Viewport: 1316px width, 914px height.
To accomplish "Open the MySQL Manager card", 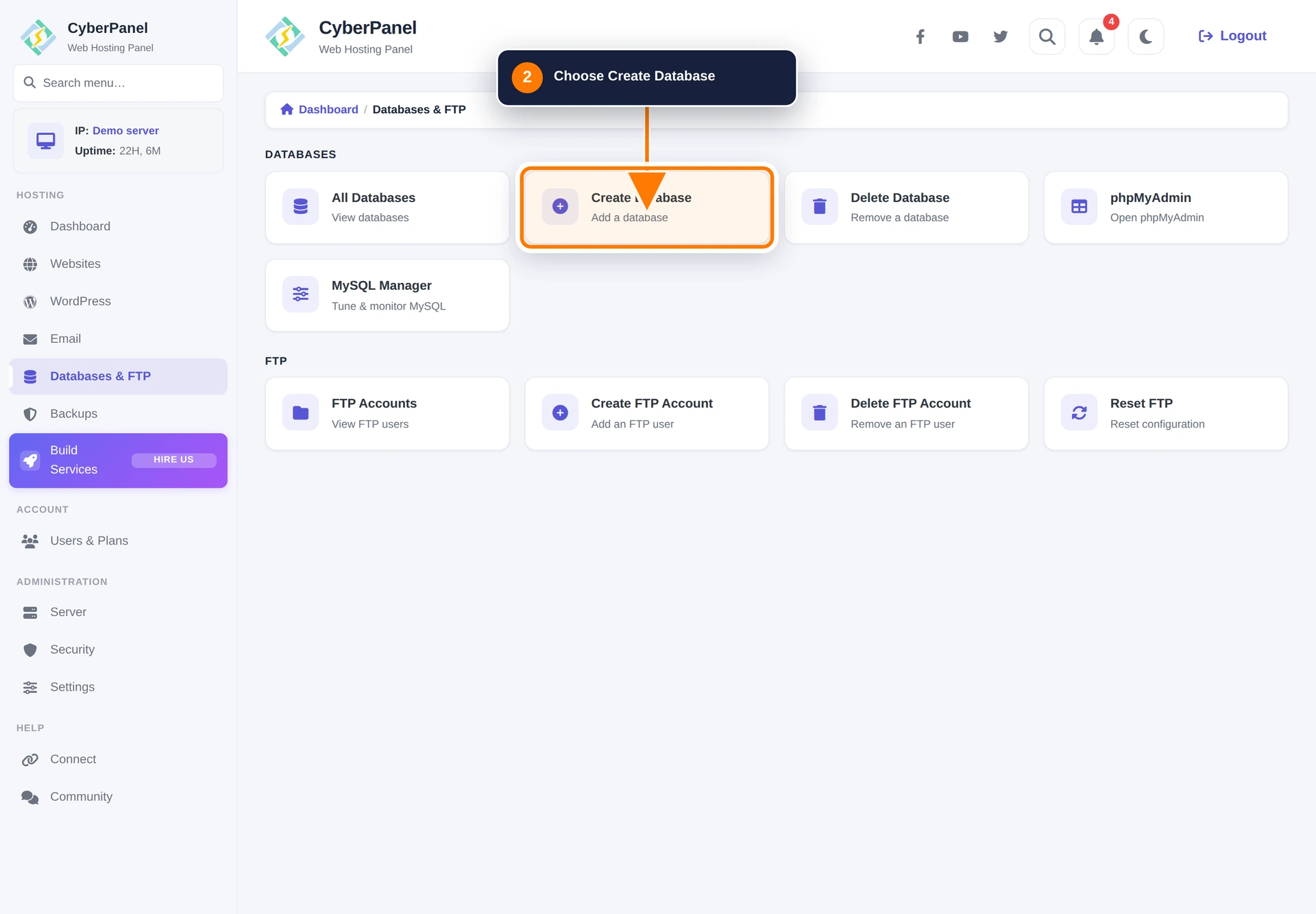I will coord(387,295).
